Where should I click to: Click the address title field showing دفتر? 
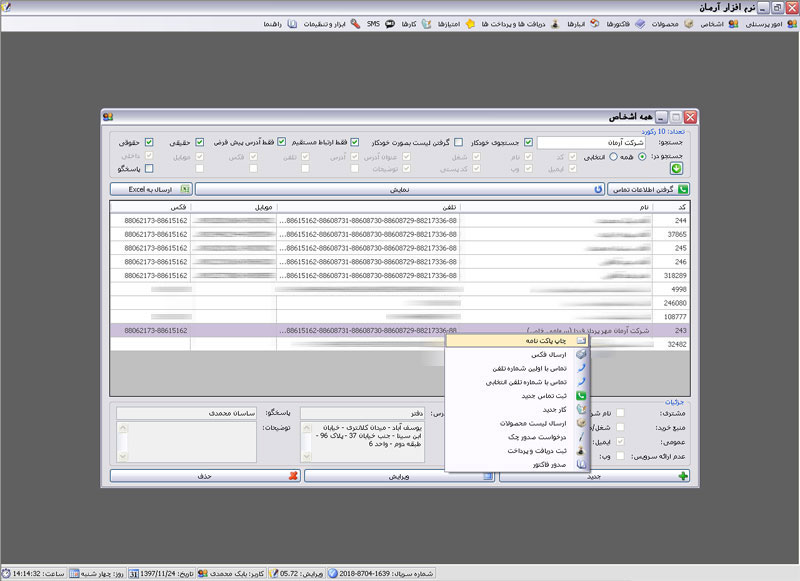pos(363,413)
